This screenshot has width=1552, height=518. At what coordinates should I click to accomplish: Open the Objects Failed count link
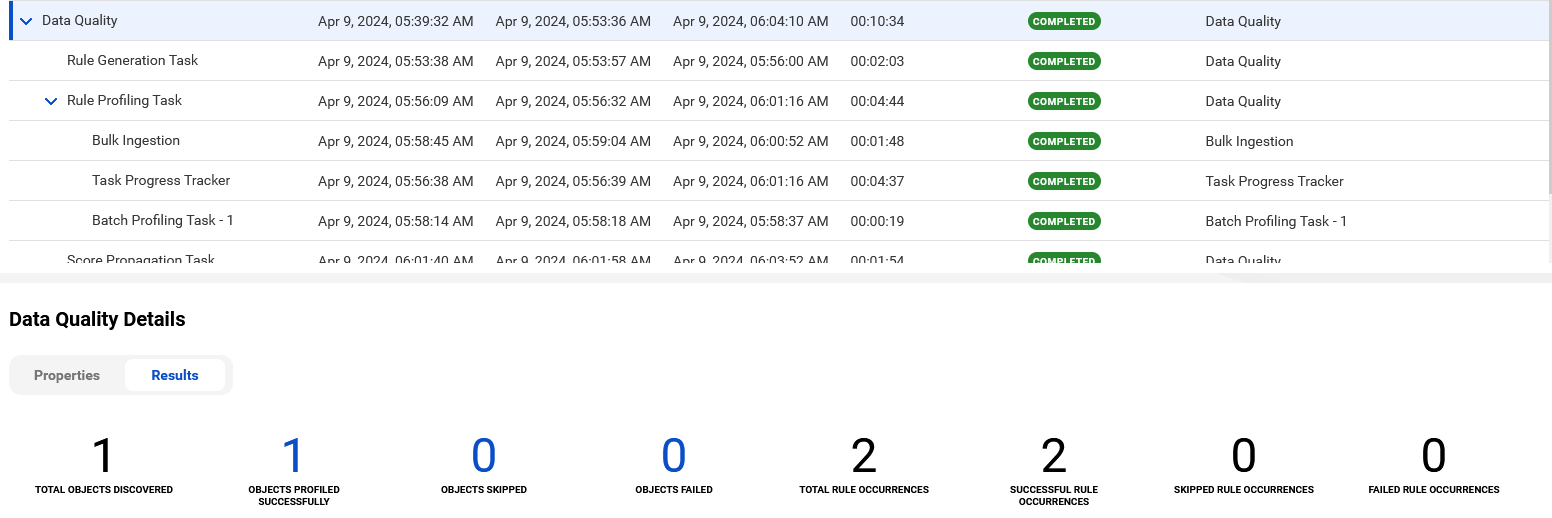674,456
